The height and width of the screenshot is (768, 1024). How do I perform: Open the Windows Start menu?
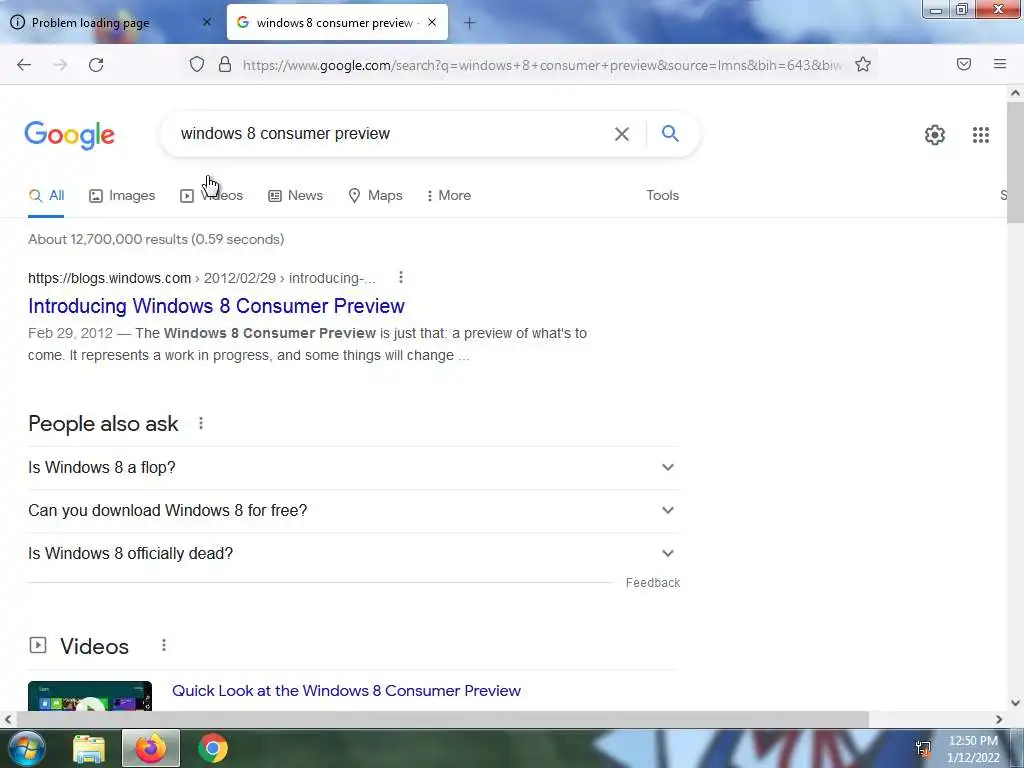click(27, 748)
